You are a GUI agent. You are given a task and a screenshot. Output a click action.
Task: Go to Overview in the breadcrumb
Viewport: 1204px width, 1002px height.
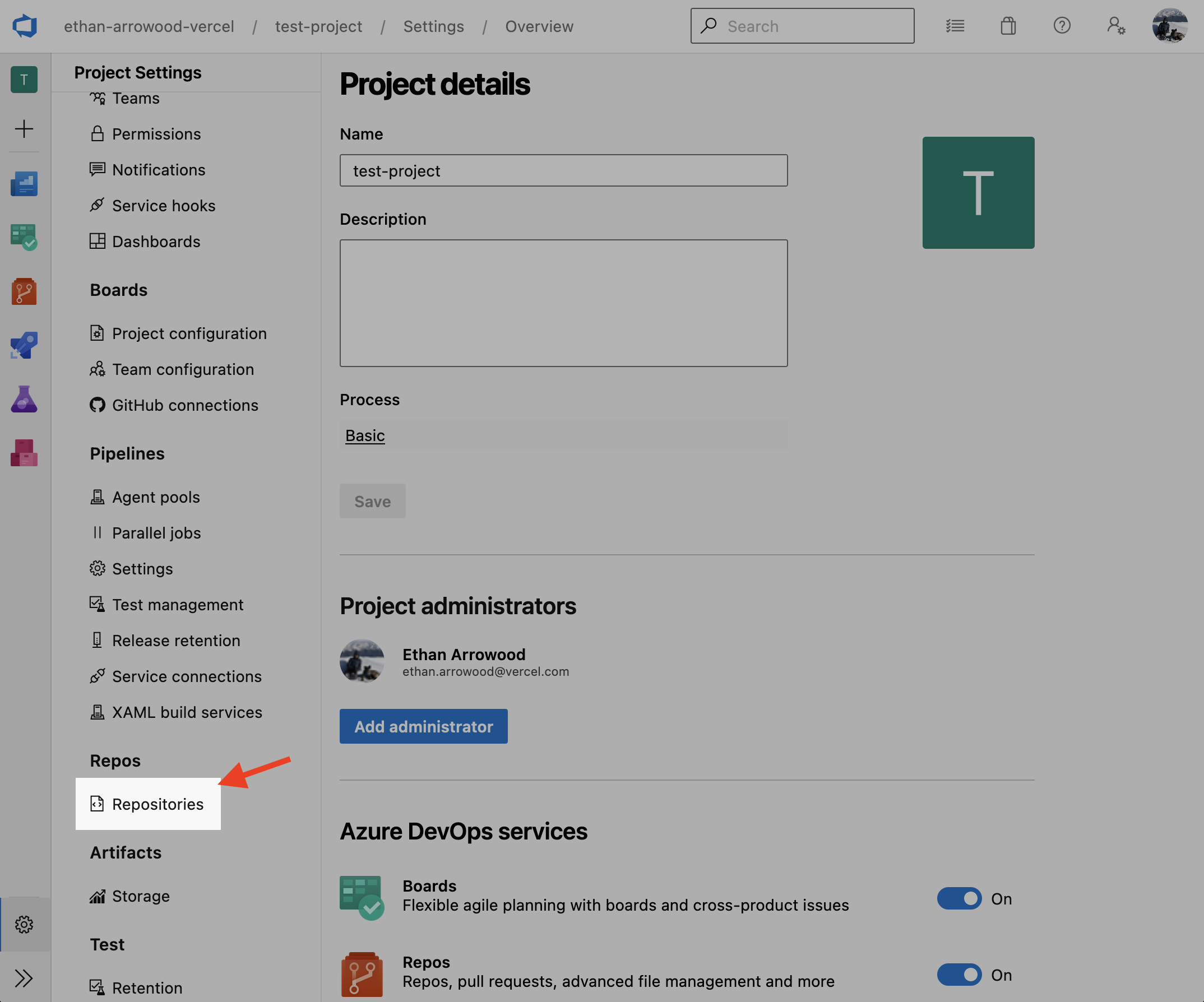click(x=538, y=26)
